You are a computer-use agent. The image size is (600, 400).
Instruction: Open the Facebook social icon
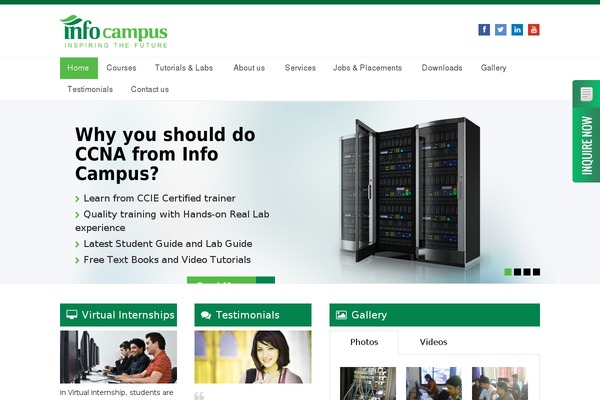coord(484,29)
